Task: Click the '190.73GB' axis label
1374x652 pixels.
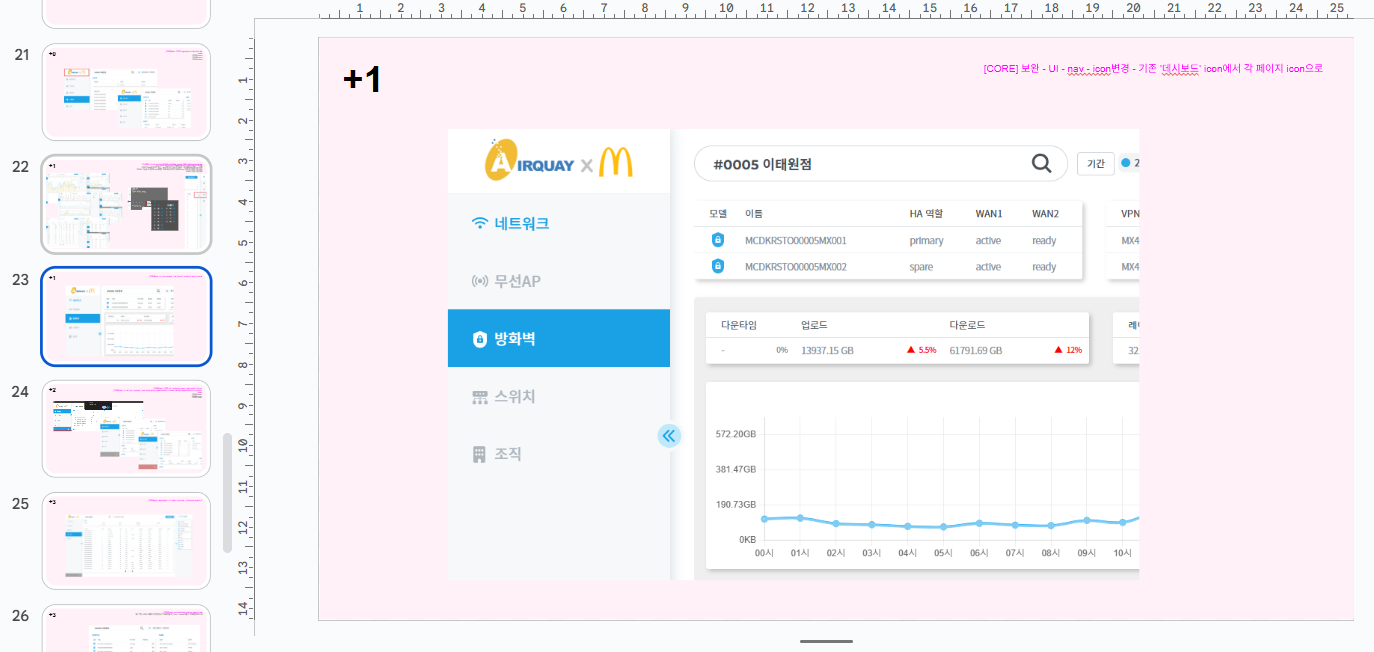Action: coord(736,504)
